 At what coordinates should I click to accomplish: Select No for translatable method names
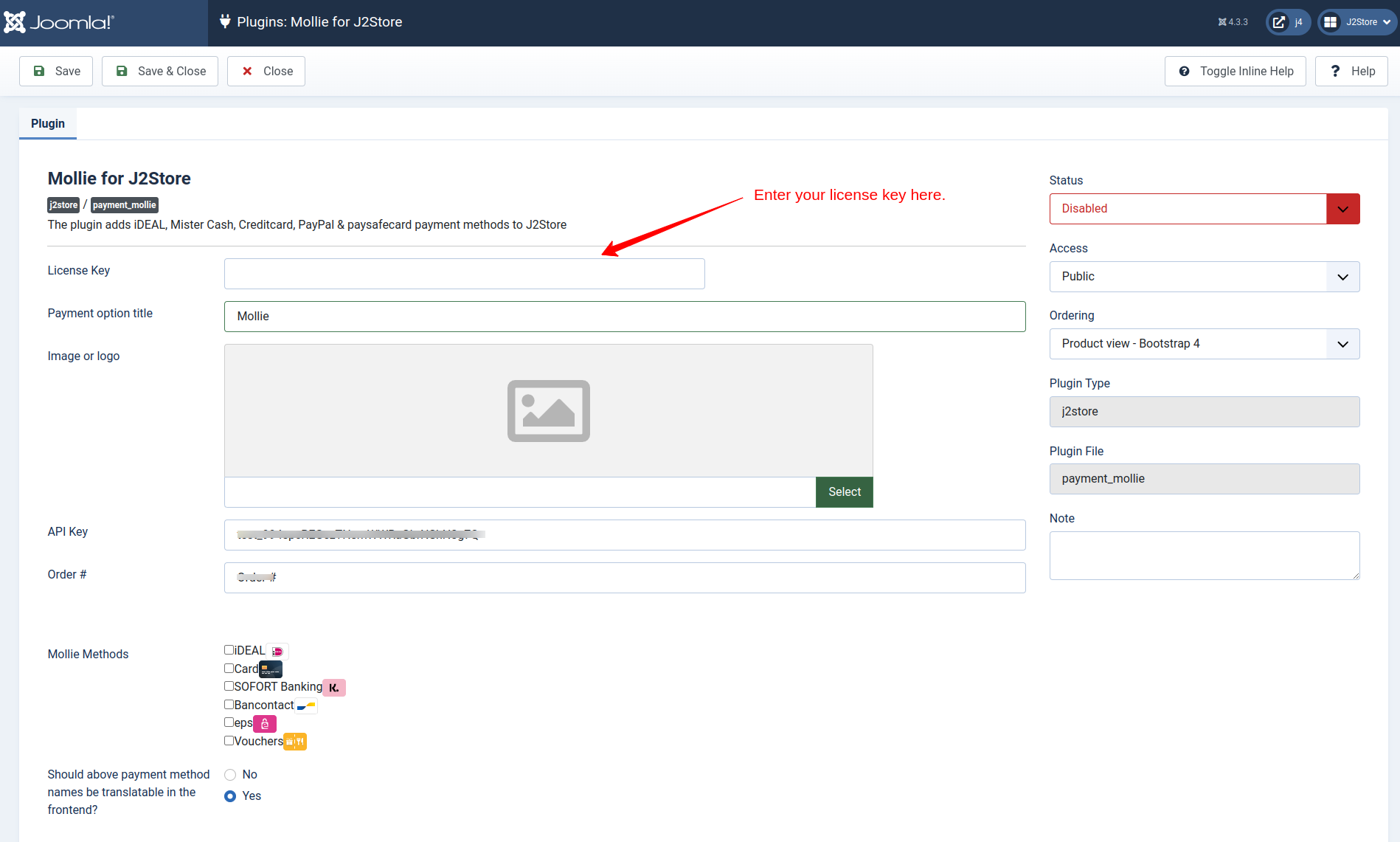tap(230, 775)
